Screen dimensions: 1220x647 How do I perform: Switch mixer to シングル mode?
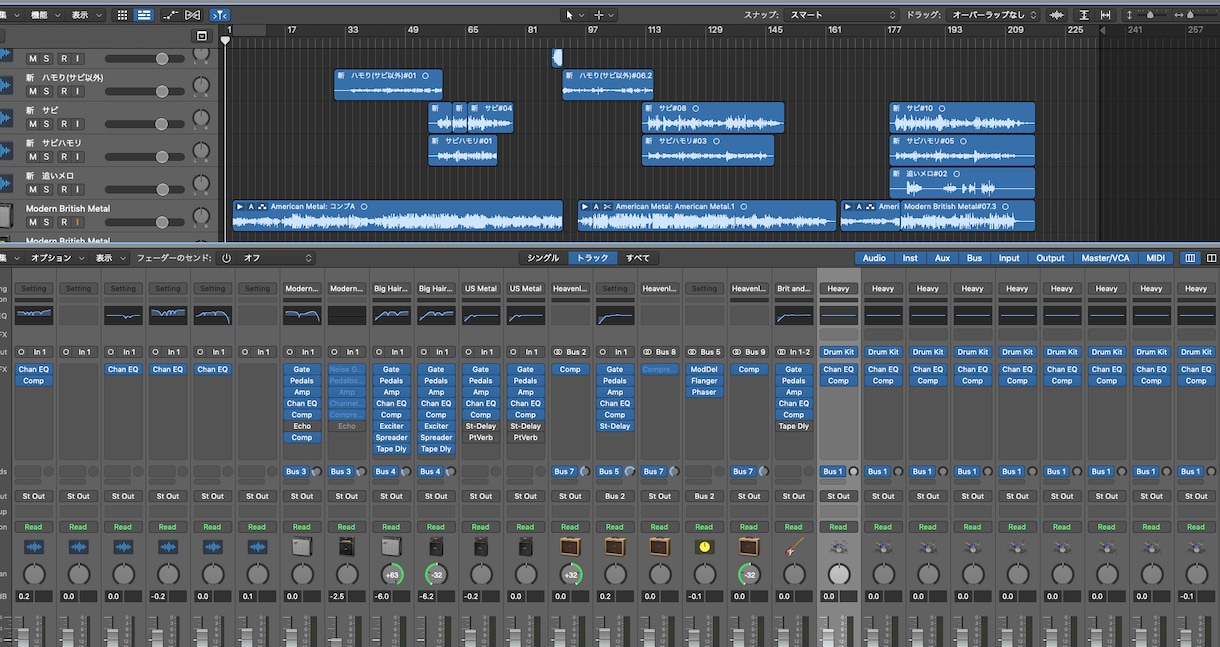click(543, 258)
